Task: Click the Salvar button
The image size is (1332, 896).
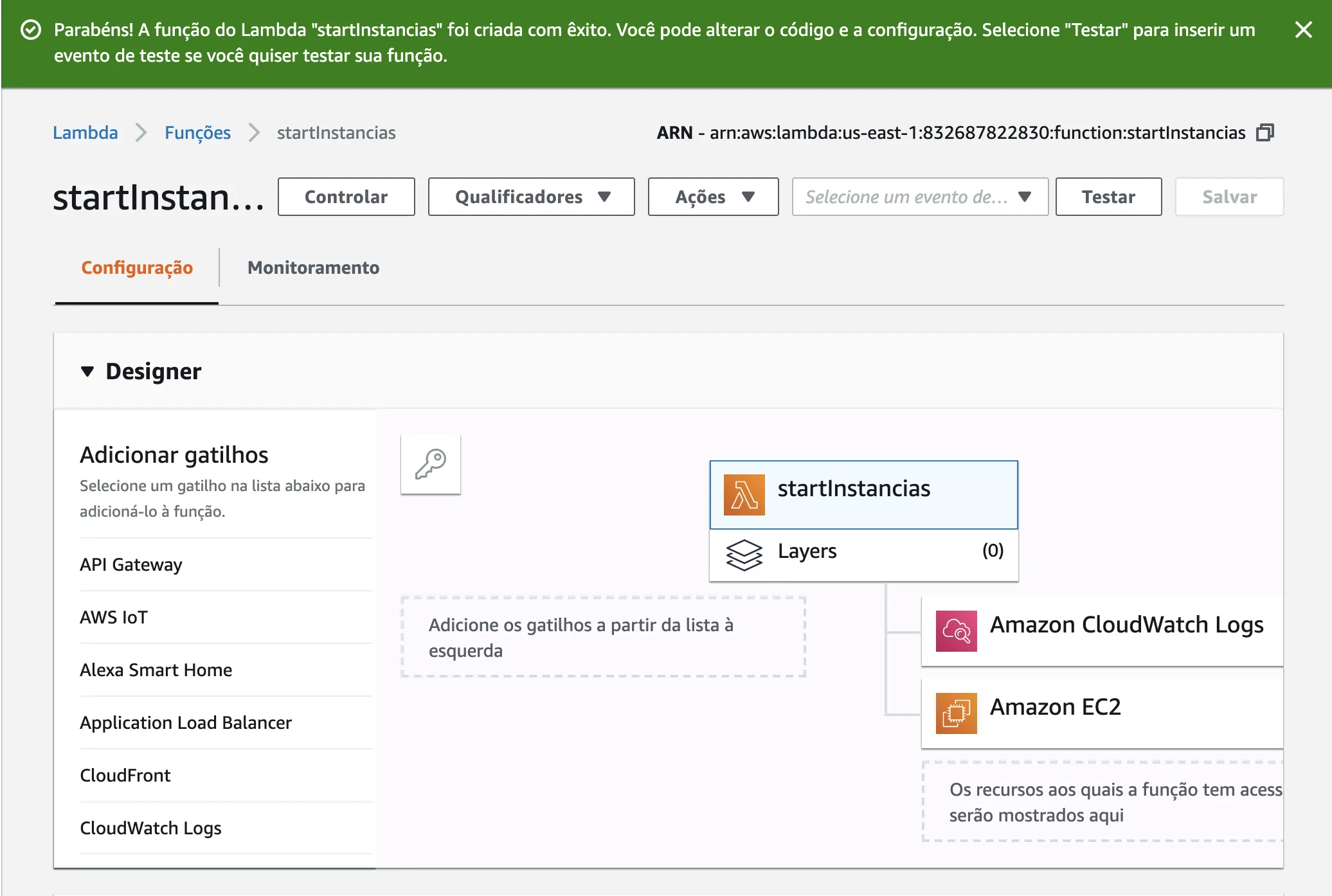Action: pos(1229,197)
